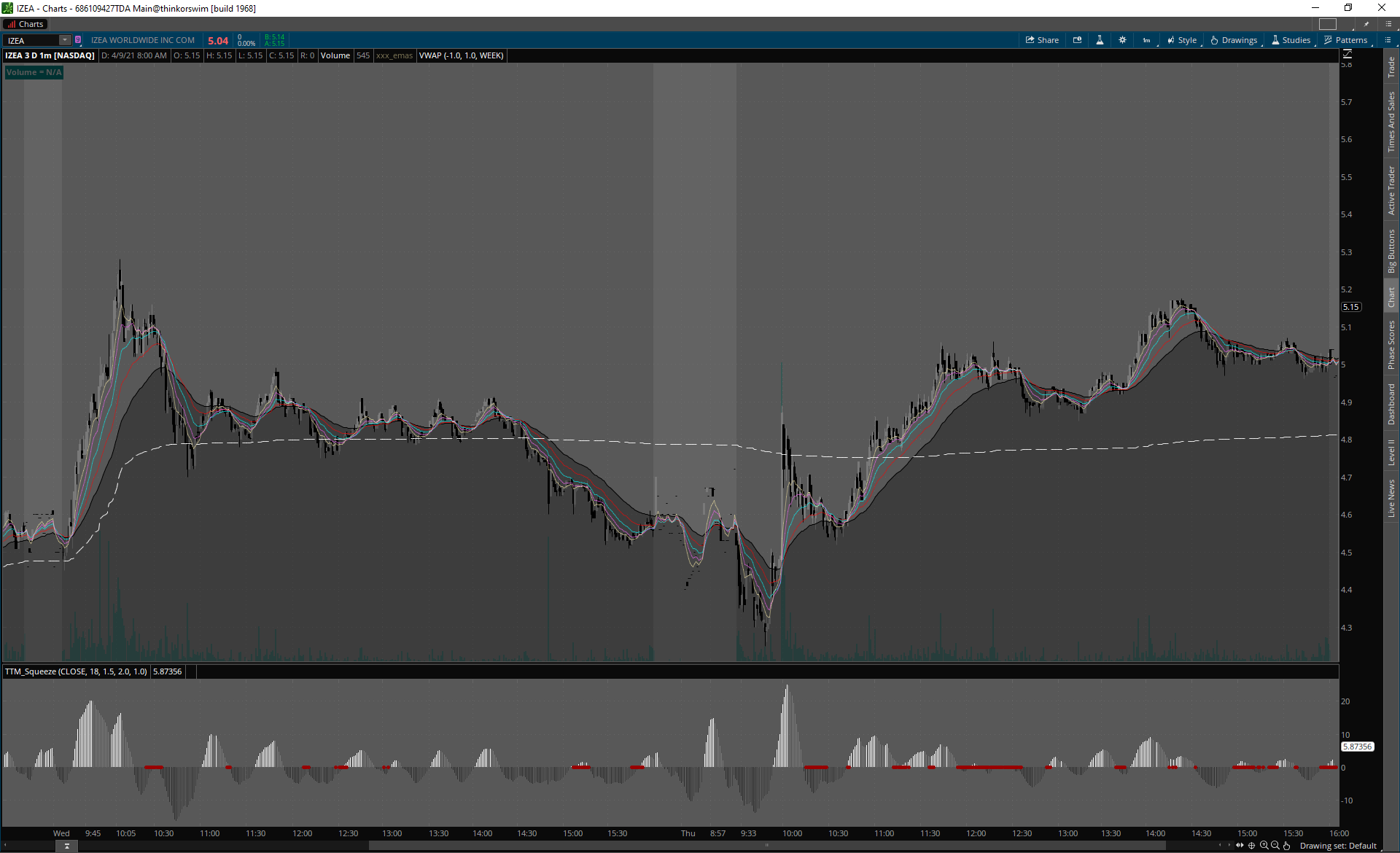Click the zoom out magnifier icon
The height and width of the screenshot is (853, 1400).
1275,846
